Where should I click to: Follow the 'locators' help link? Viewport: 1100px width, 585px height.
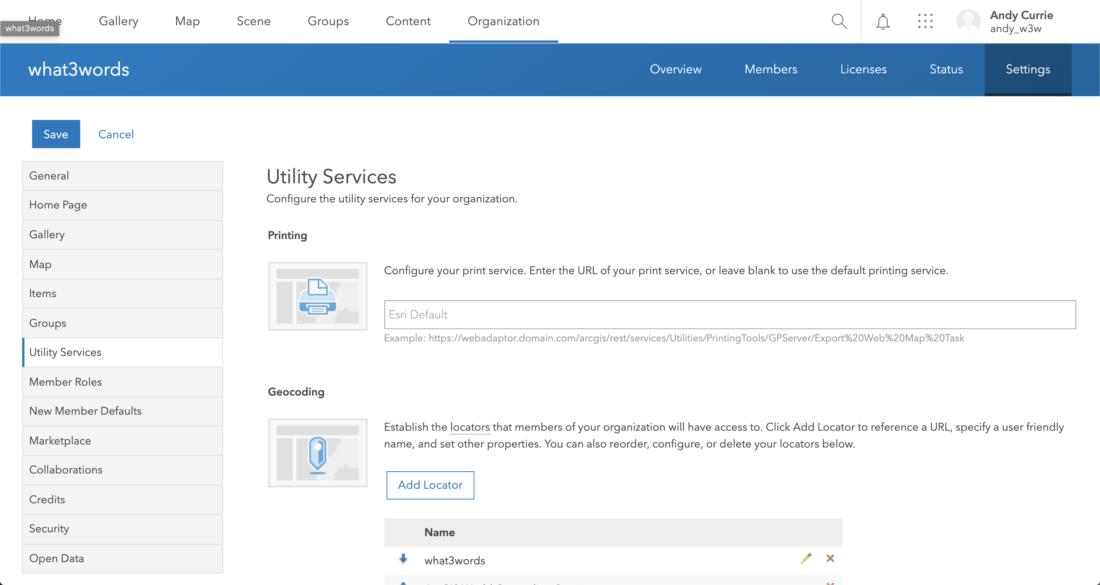470,426
